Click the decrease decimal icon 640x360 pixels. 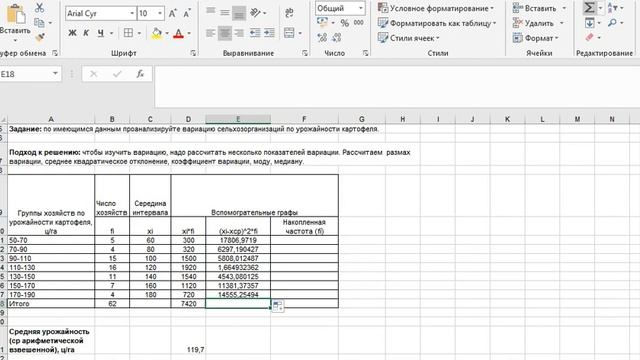pyautogui.click(x=337, y=38)
